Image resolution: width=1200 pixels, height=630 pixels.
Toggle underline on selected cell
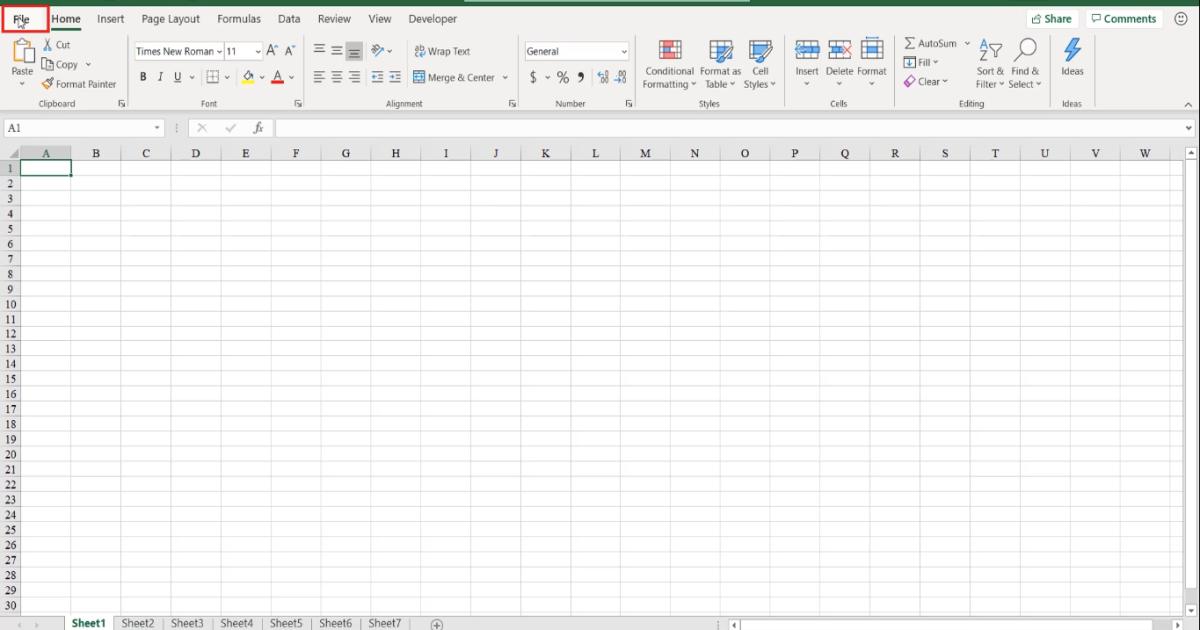176,76
